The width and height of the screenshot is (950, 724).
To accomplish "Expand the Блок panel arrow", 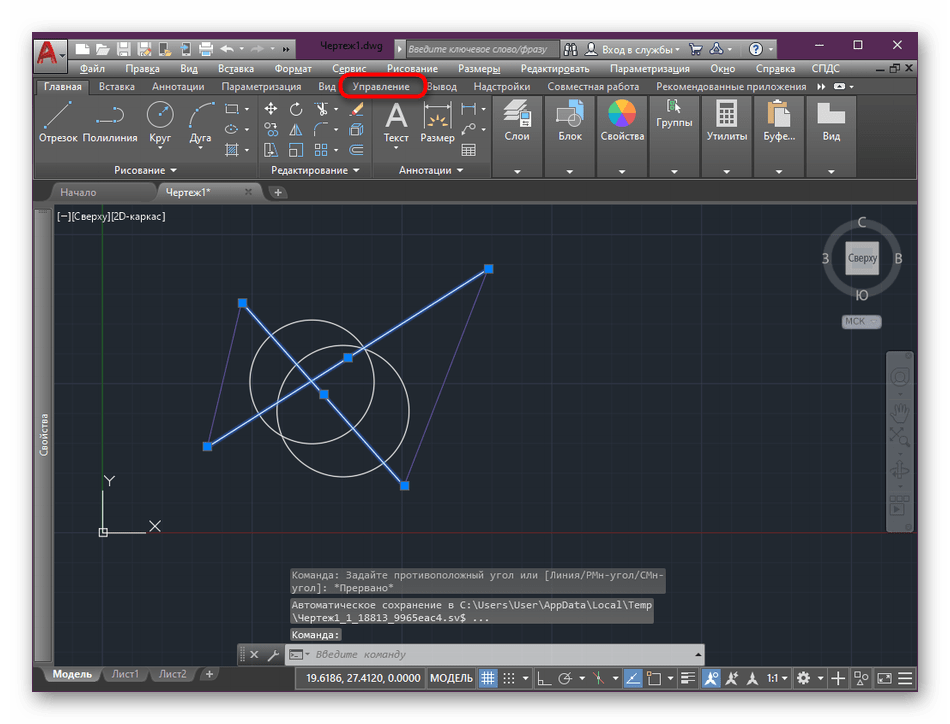I will click(x=570, y=172).
